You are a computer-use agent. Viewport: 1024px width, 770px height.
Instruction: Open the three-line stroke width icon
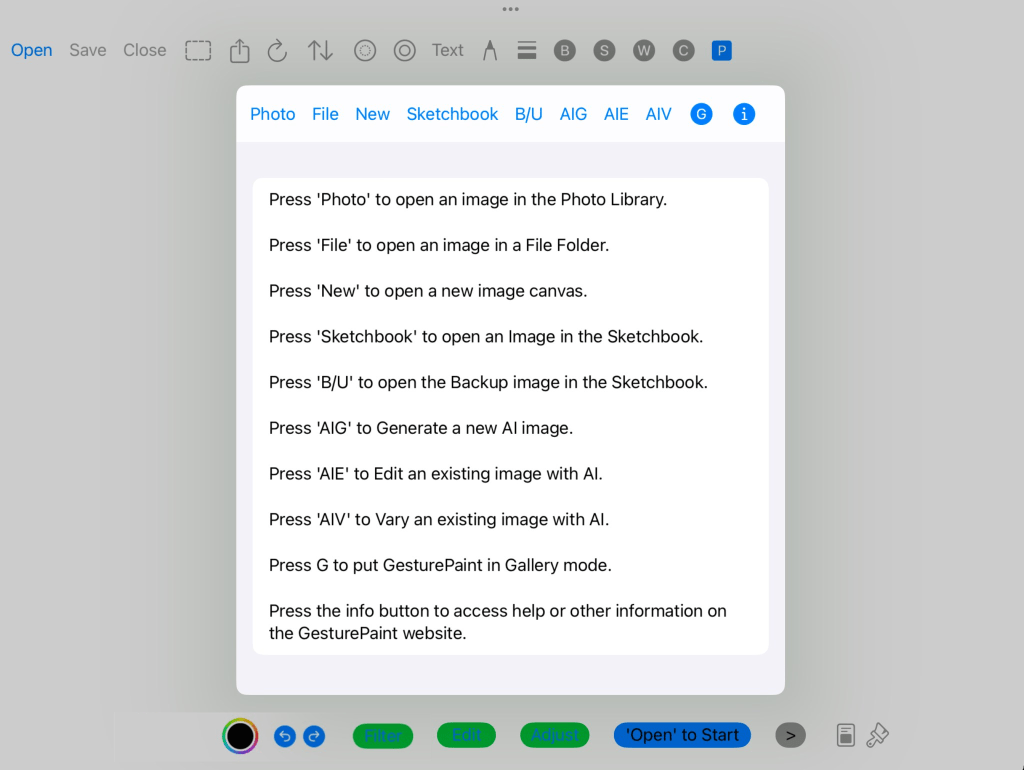tap(527, 50)
